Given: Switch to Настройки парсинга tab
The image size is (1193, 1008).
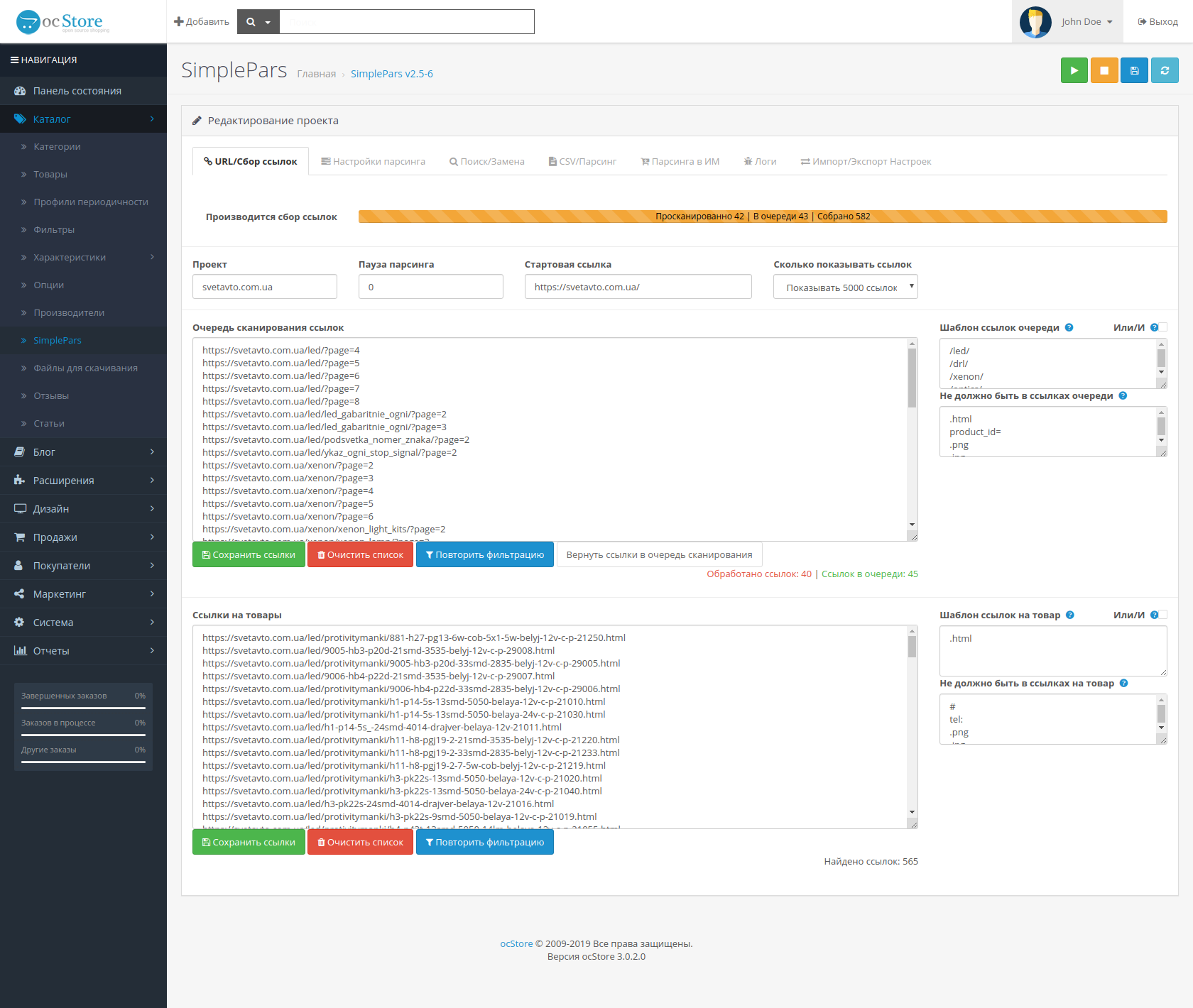Looking at the screenshot, I should (x=373, y=161).
